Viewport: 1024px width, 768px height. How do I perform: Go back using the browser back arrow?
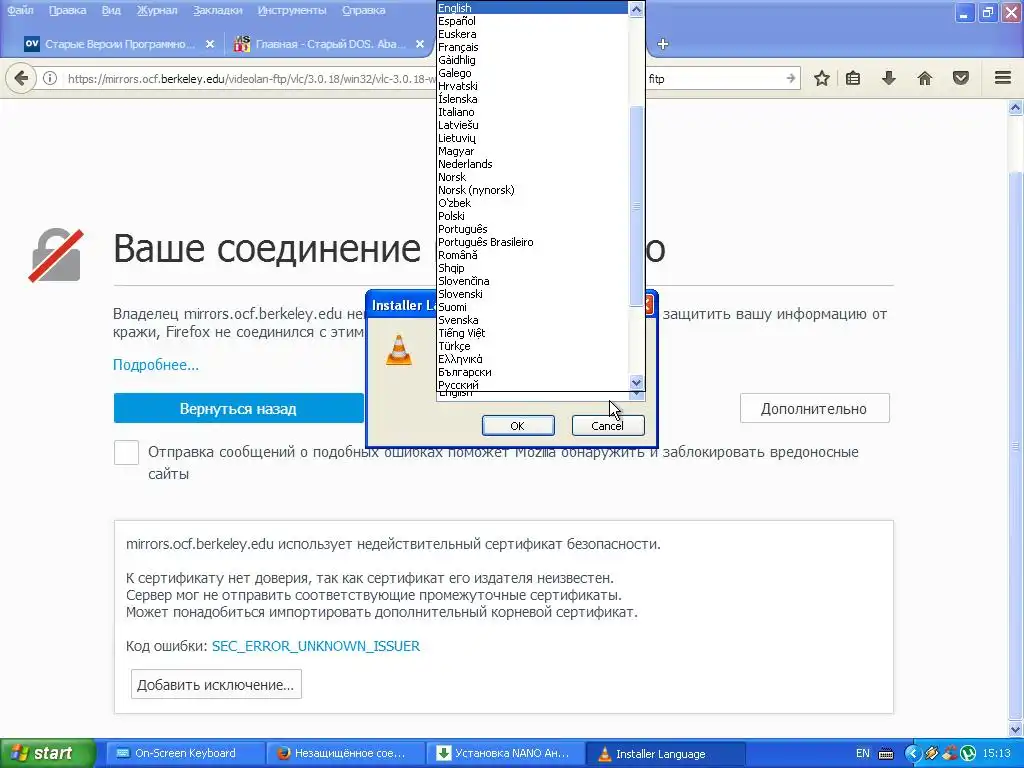tap(21, 79)
